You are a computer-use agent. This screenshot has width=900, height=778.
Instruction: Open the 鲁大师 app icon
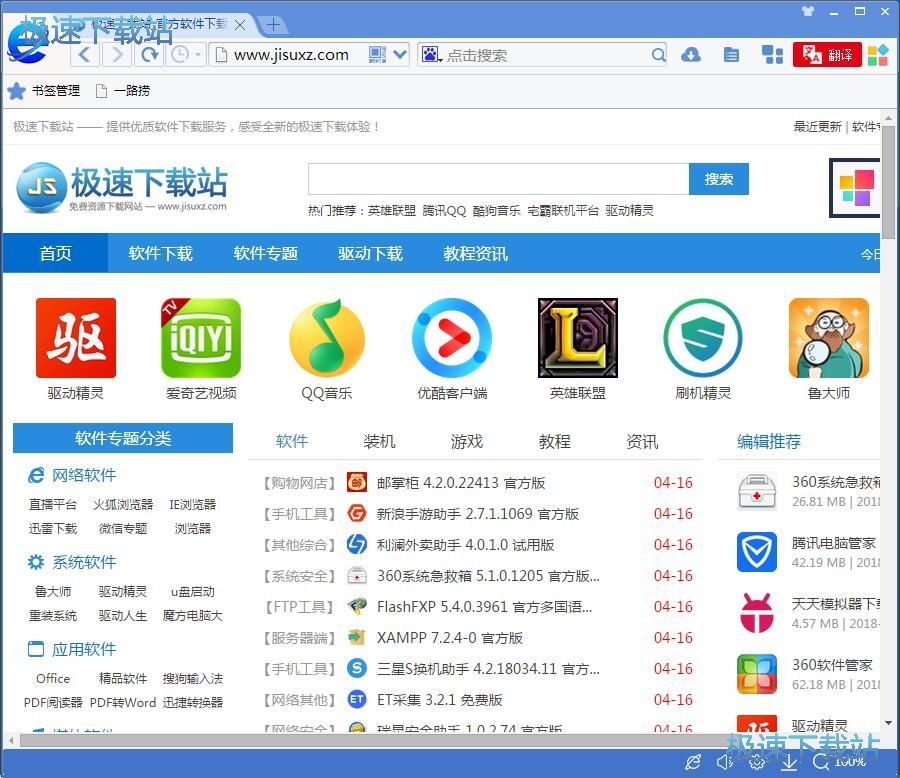[829, 338]
